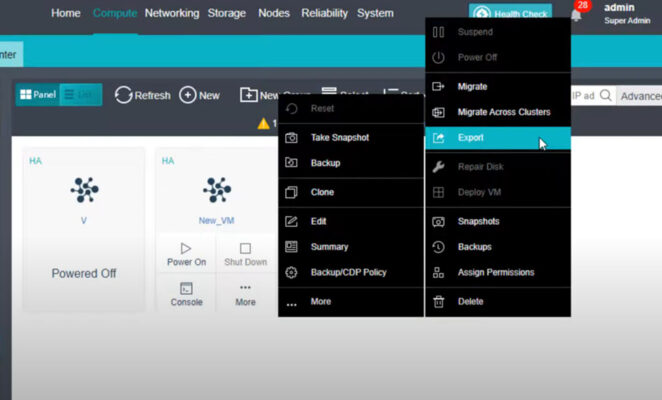Select Export in the context menu
The height and width of the screenshot is (400, 662).
tap(498, 138)
